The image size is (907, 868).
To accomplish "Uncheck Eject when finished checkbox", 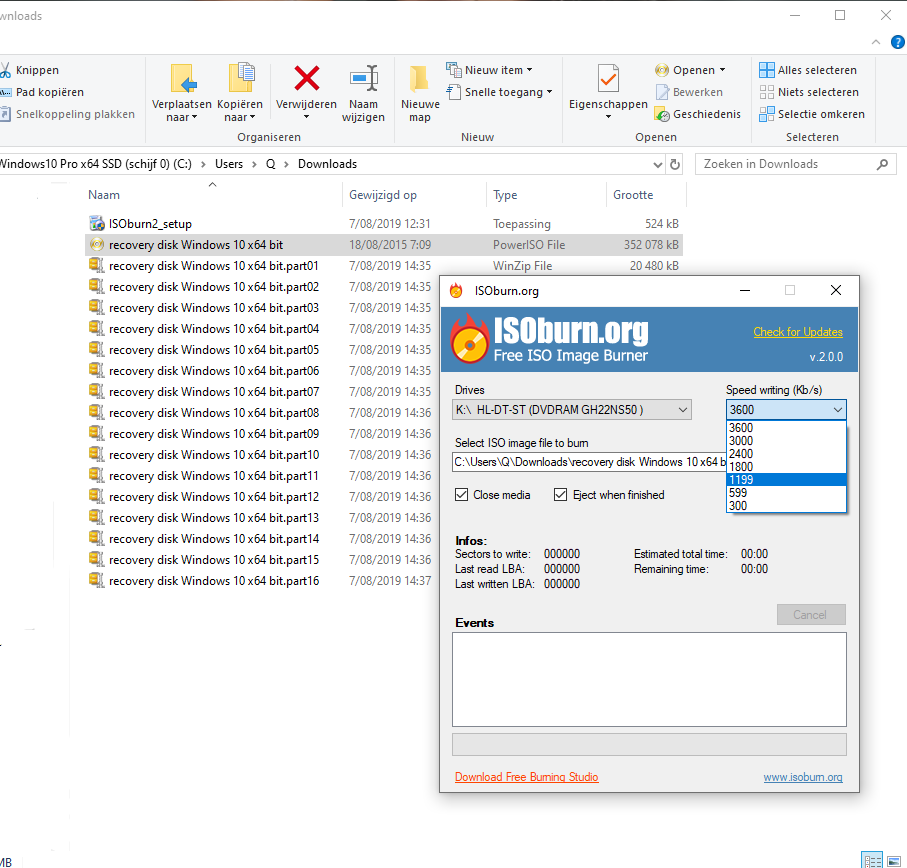I will pos(561,495).
